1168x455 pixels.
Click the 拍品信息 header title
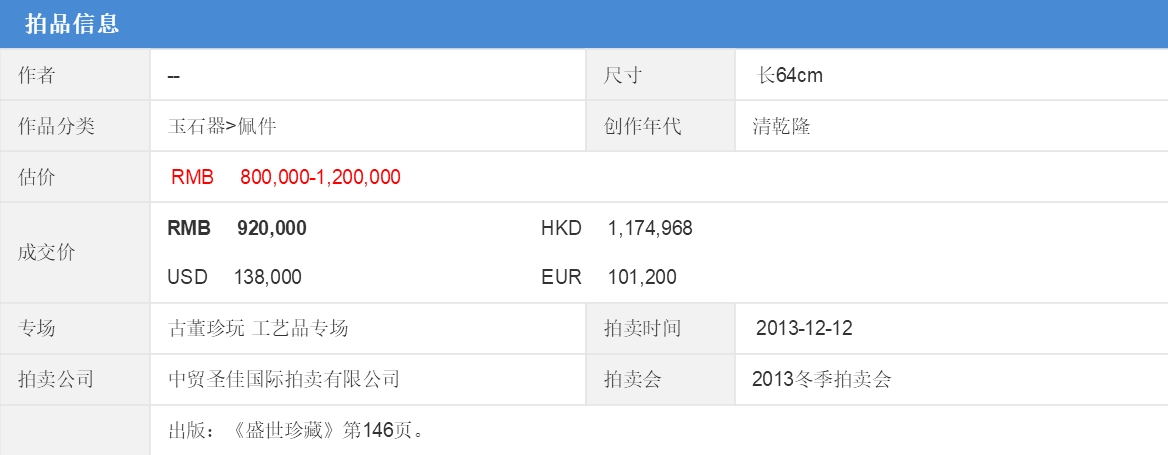point(72,24)
